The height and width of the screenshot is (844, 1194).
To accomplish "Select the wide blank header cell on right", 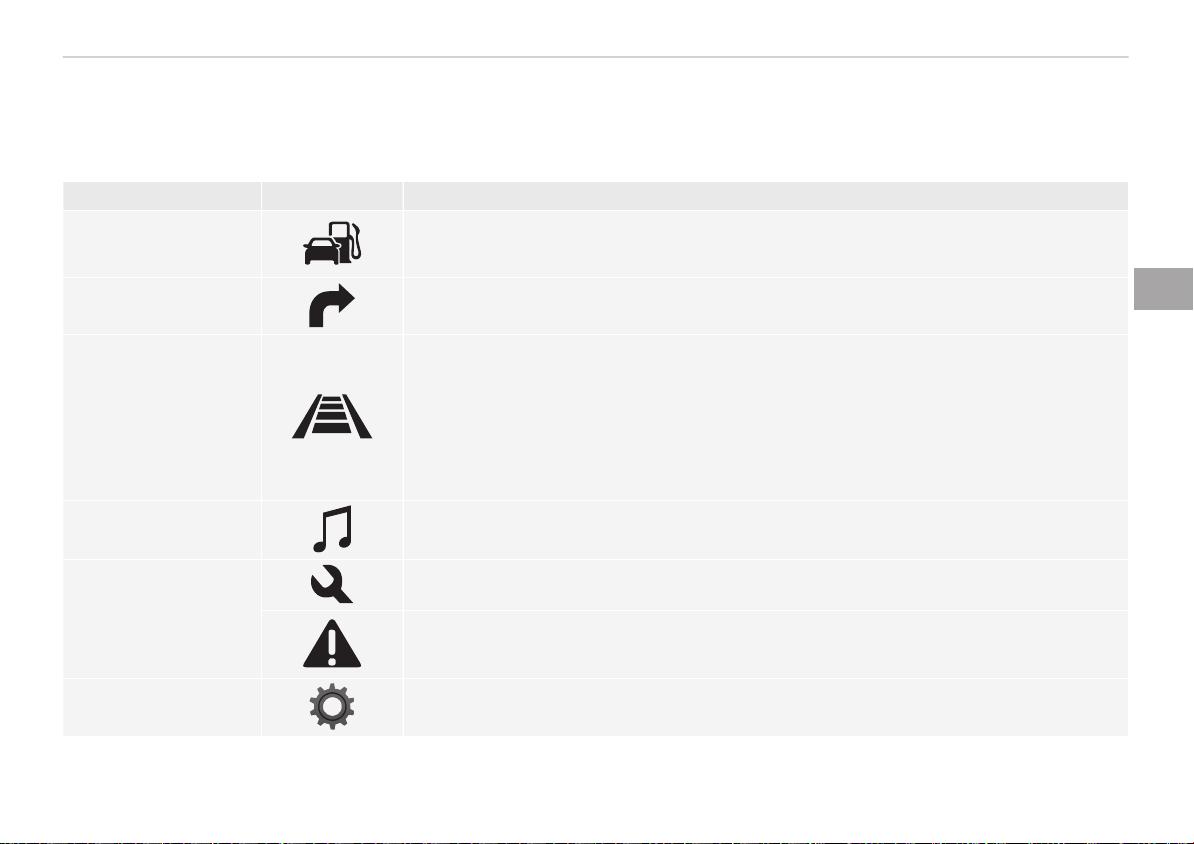I will click(765, 196).
